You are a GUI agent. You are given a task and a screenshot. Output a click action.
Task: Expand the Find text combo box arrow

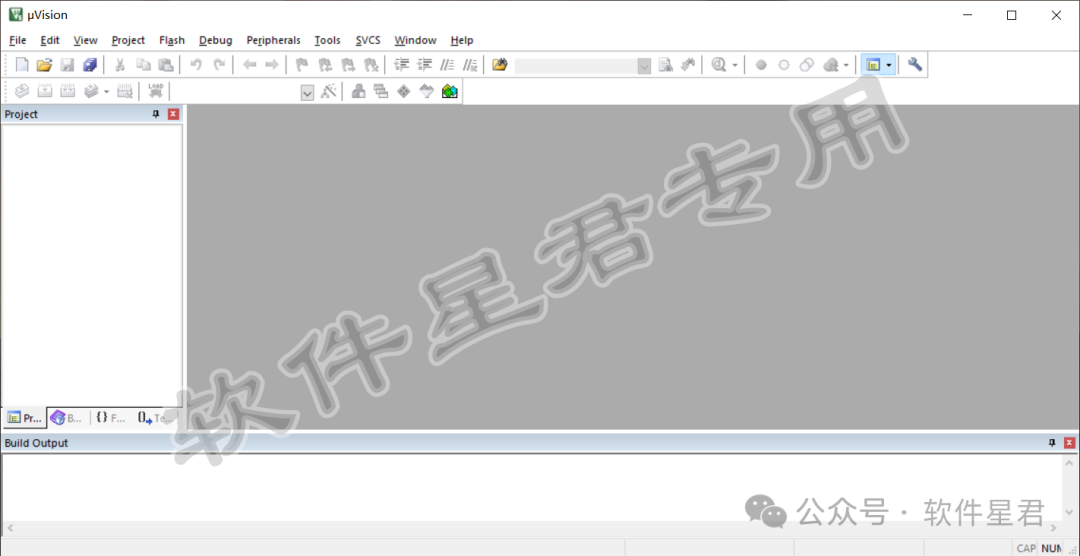(x=644, y=66)
